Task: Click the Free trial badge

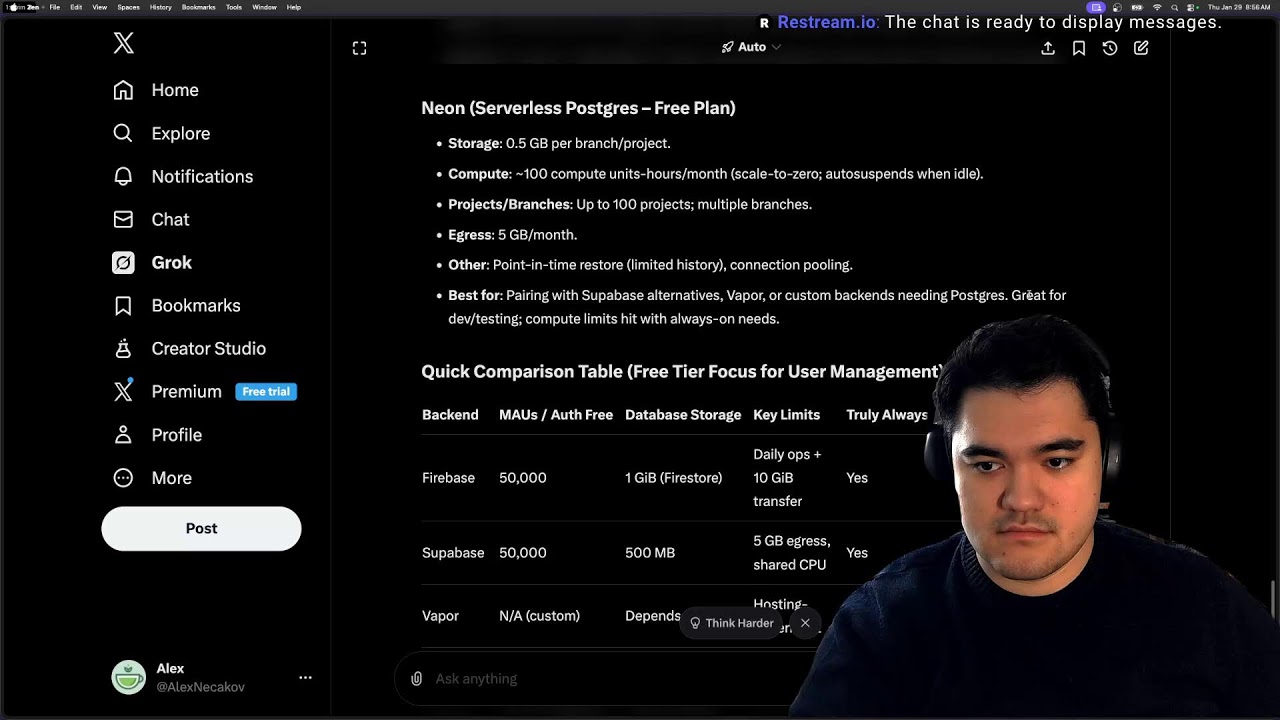Action: [266, 391]
